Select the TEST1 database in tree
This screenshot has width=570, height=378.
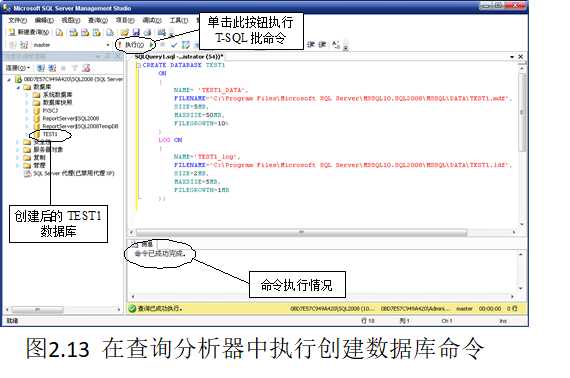[50, 134]
